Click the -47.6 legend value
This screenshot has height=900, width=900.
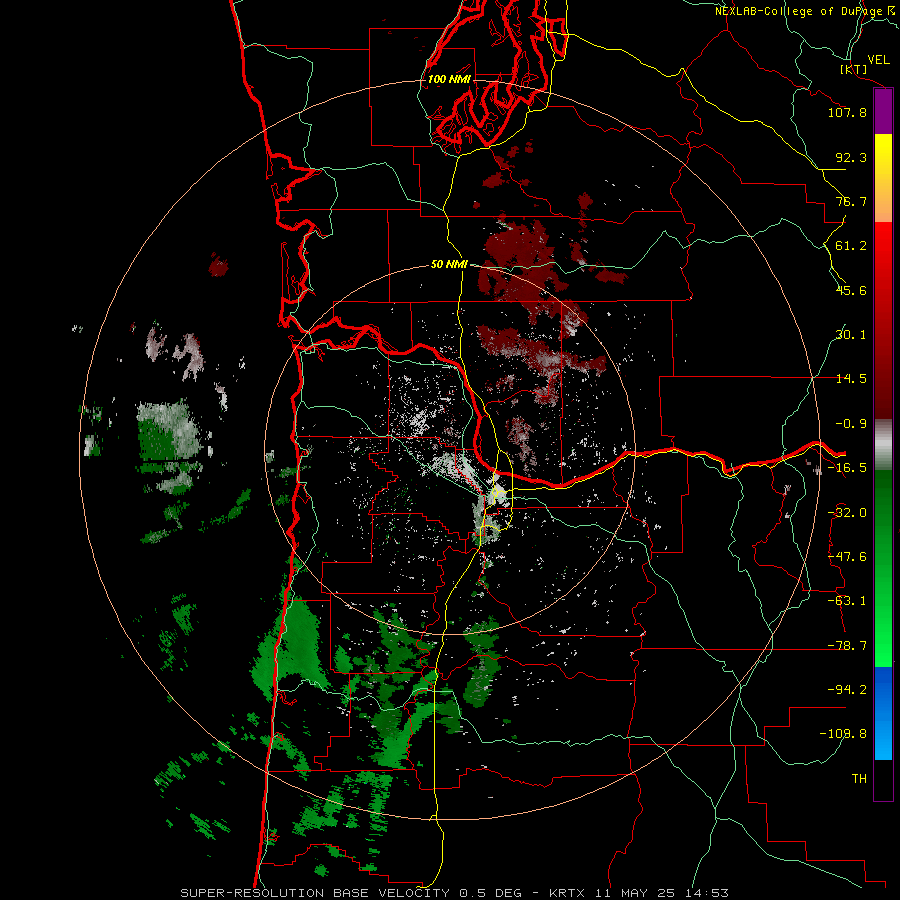[x=847, y=557]
